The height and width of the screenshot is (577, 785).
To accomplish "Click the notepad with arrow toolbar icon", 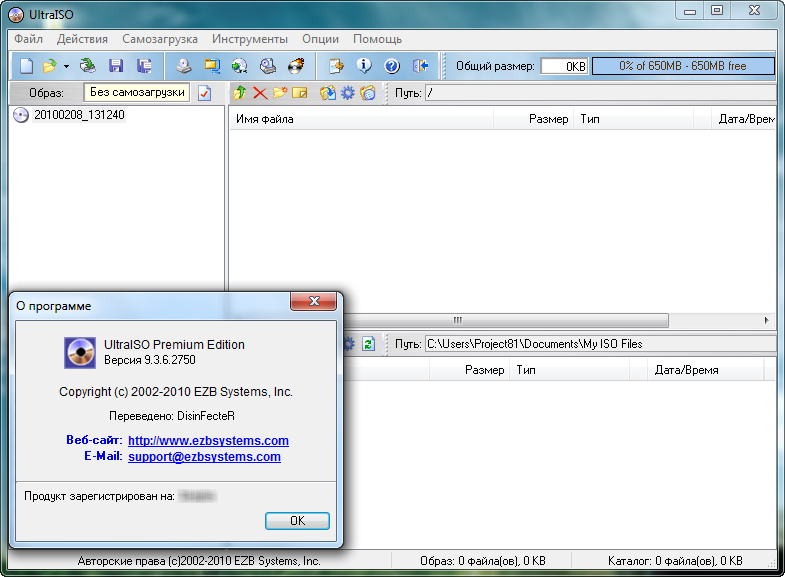I will (x=336, y=66).
